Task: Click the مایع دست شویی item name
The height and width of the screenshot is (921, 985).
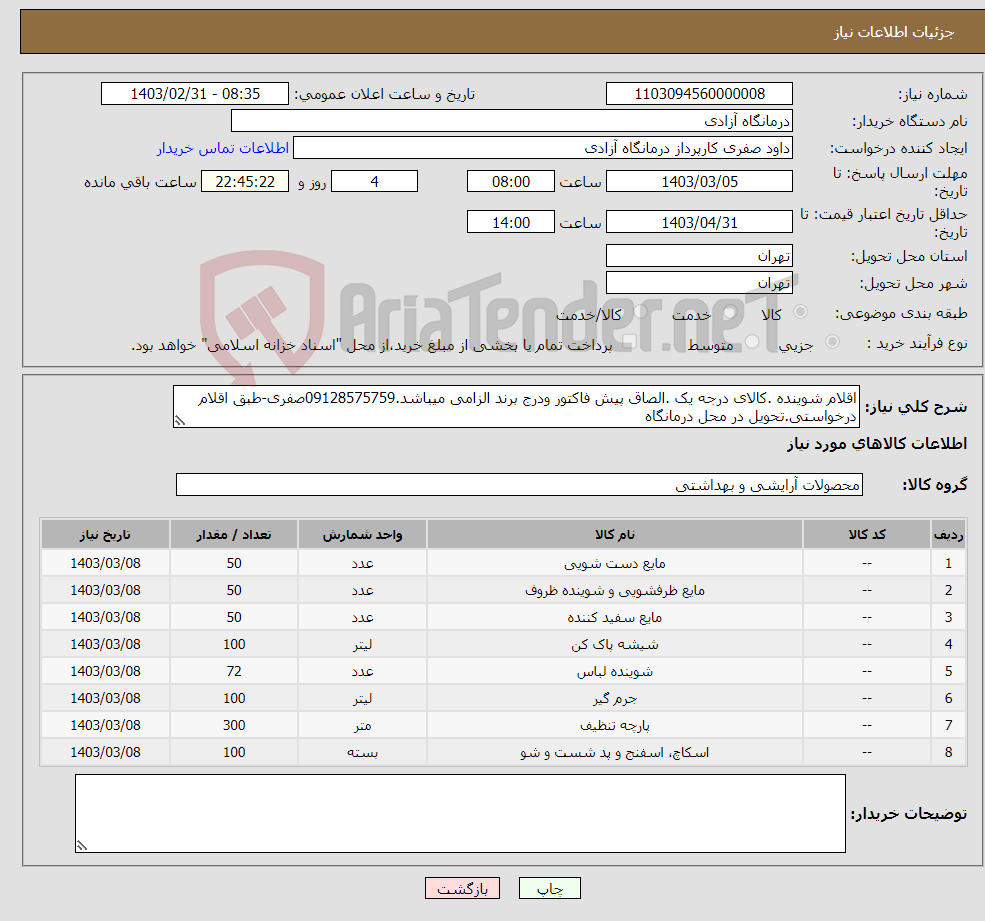Action: [614, 564]
